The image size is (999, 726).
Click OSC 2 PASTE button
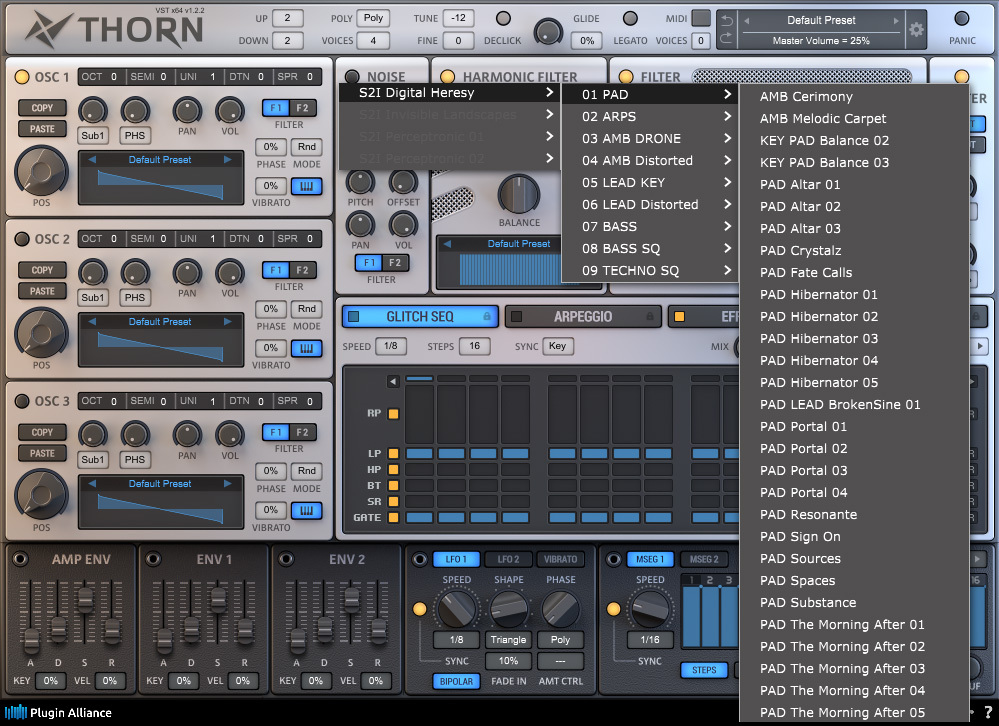click(42, 291)
